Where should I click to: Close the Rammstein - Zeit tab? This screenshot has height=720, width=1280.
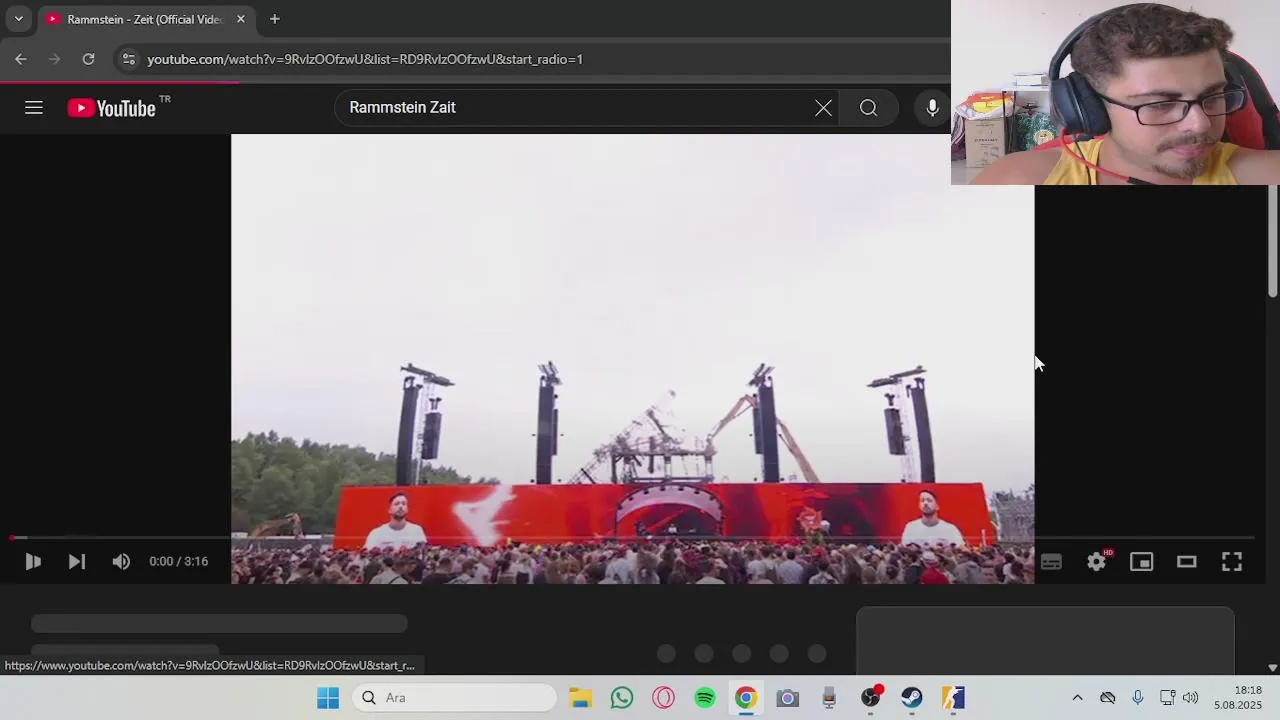(240, 19)
